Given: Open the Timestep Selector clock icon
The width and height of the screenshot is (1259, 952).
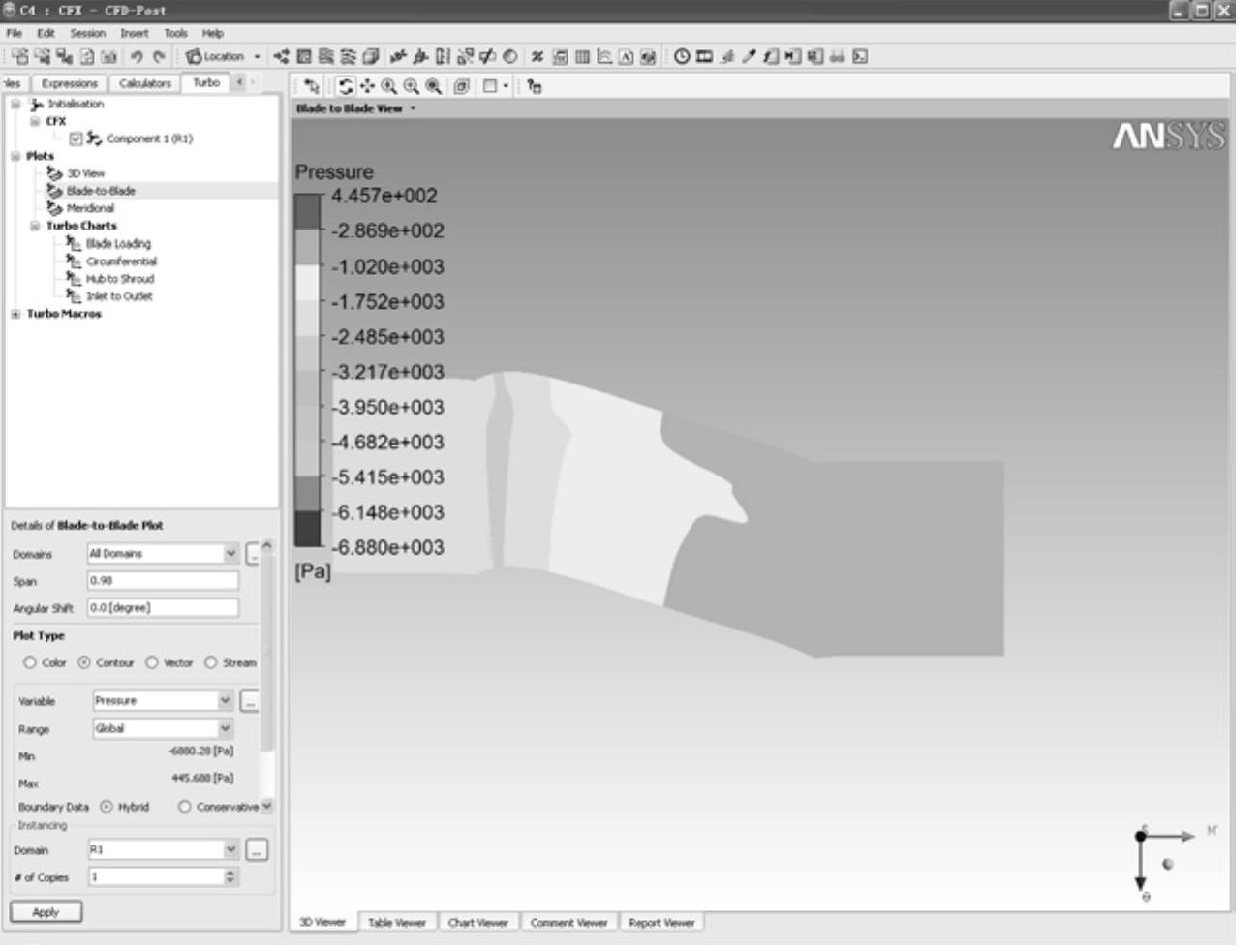Looking at the screenshot, I should pos(682,57).
